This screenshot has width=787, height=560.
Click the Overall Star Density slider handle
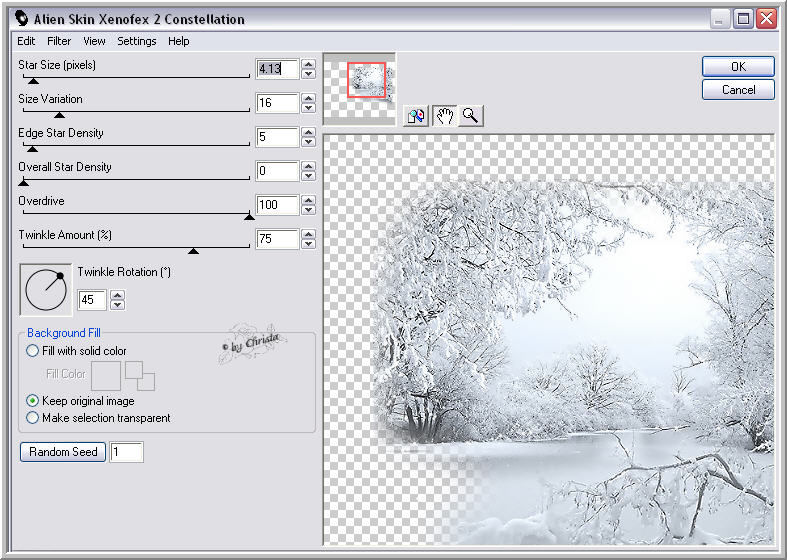pos(23,183)
